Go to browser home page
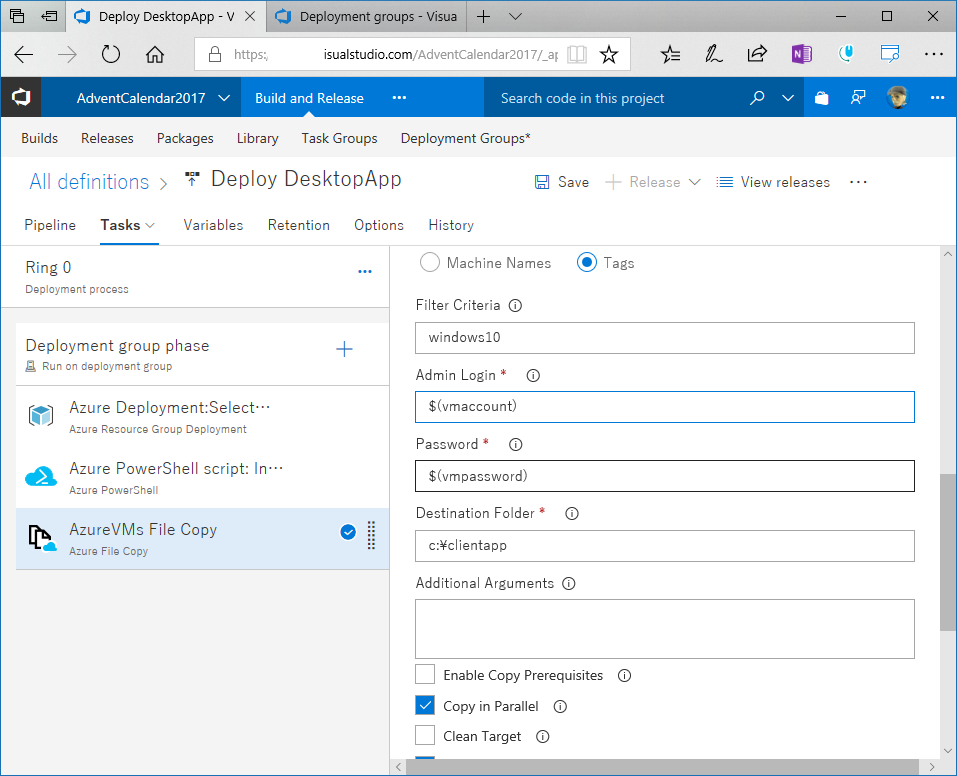 [154, 54]
